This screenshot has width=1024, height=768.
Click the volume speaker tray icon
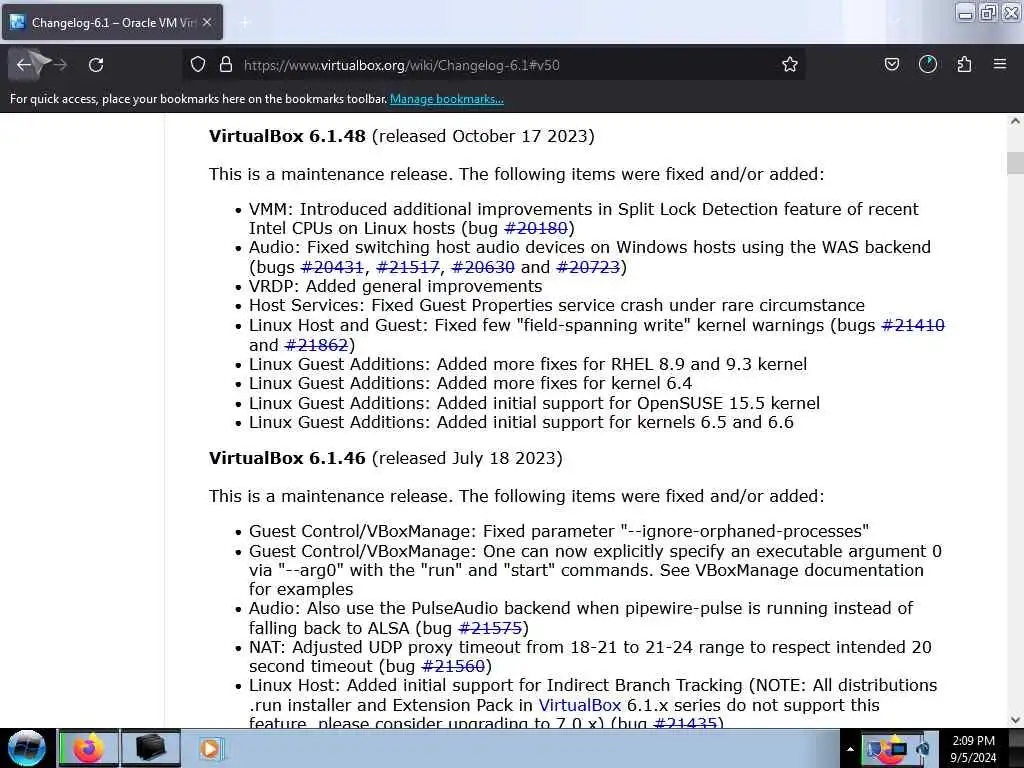(923, 749)
